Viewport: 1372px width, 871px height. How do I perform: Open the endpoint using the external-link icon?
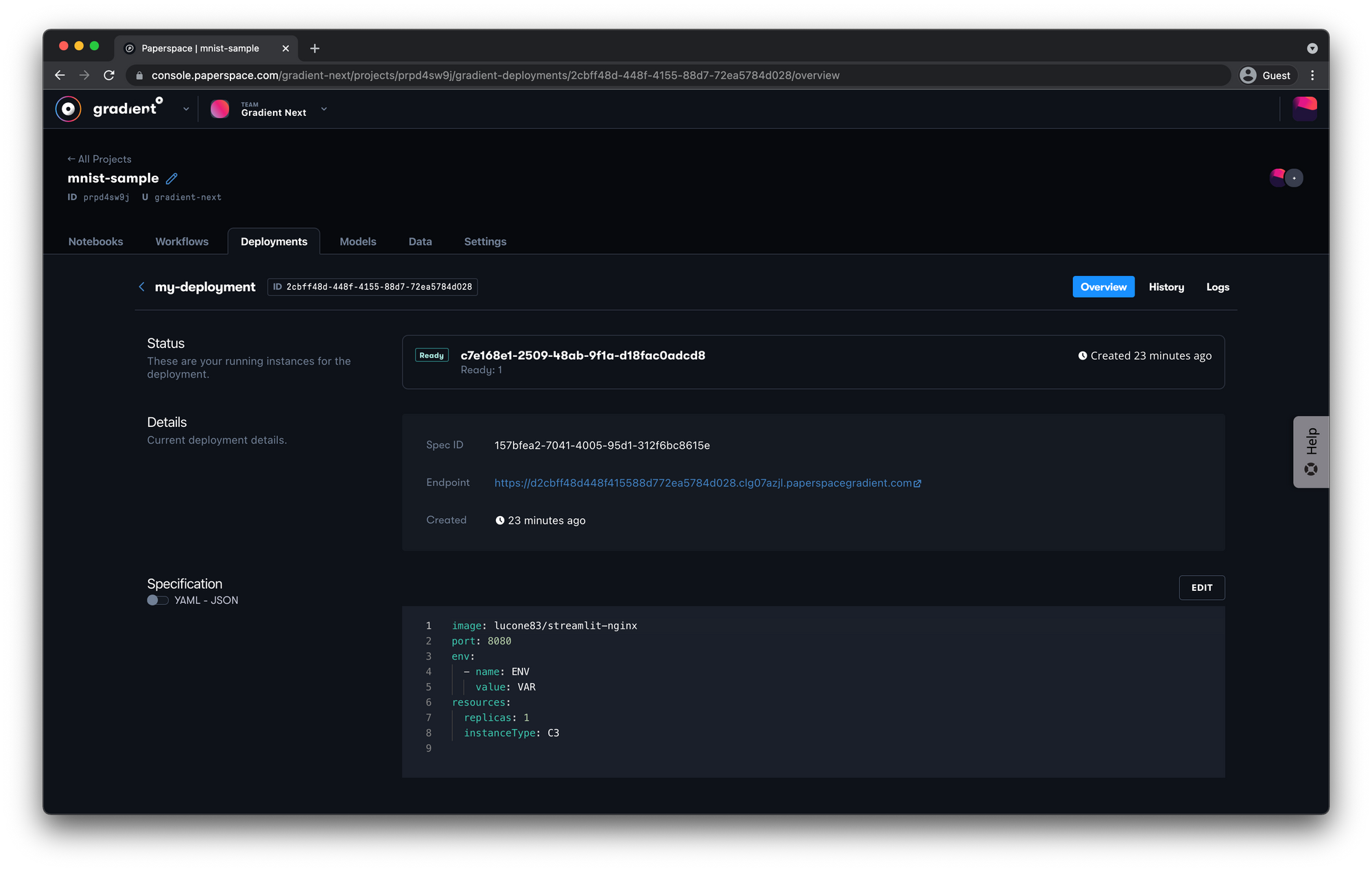click(x=919, y=483)
